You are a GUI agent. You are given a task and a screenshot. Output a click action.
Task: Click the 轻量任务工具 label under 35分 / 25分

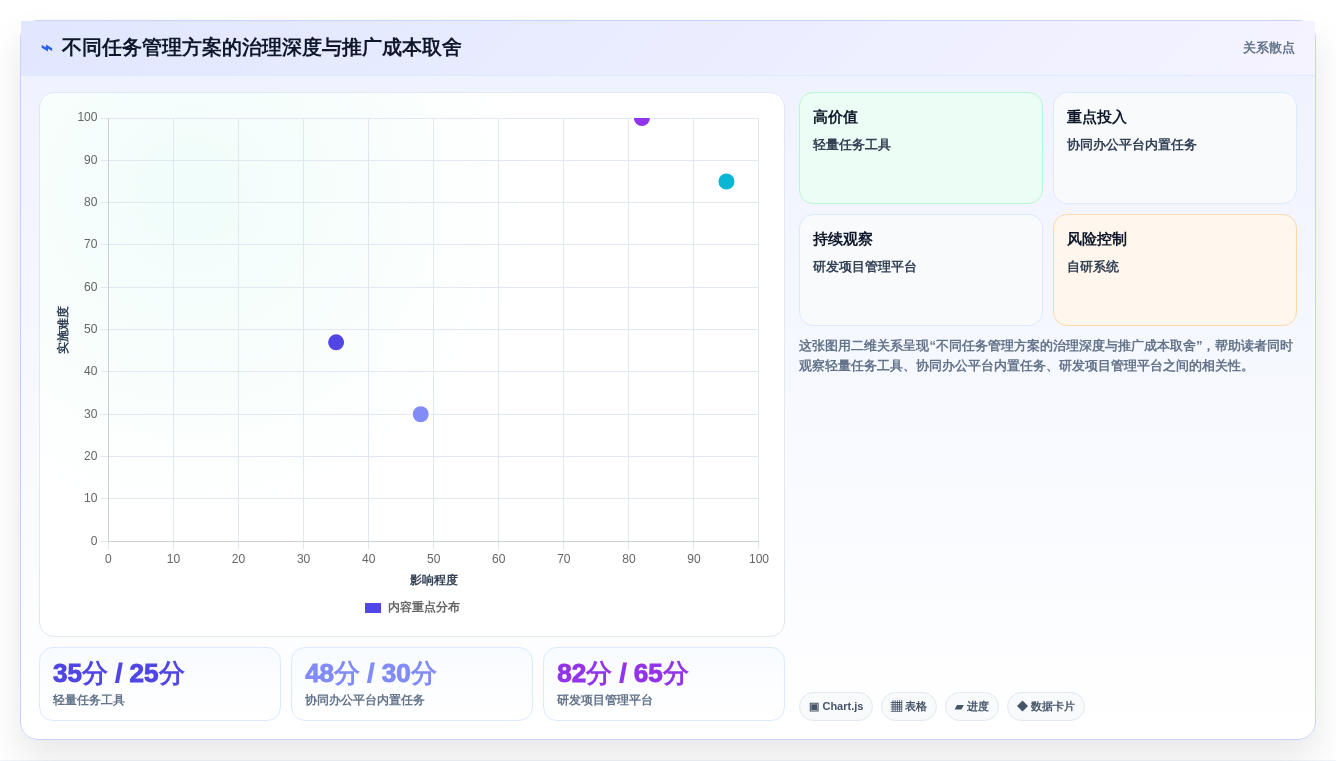pos(89,700)
